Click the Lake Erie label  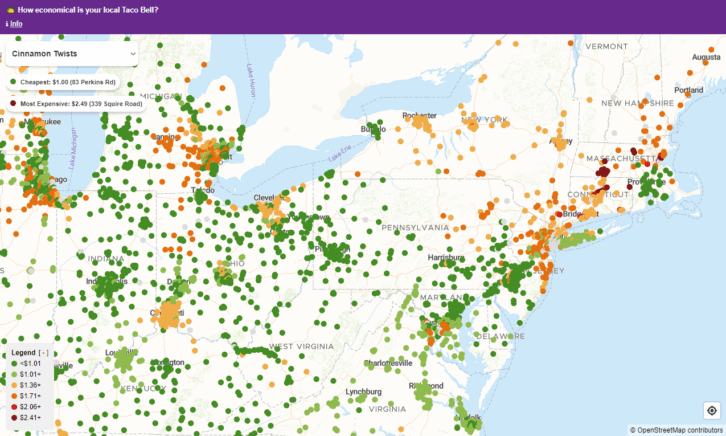point(340,153)
